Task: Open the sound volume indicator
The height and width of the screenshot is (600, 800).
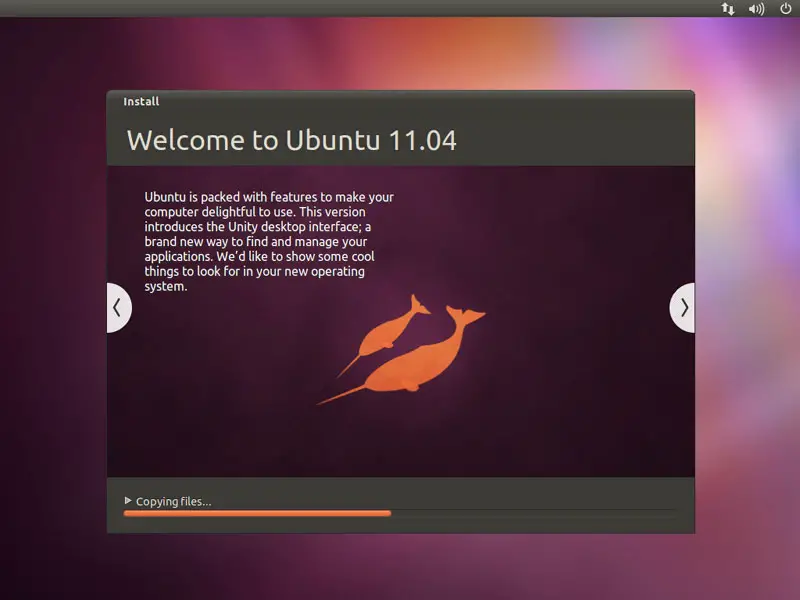Action: pyautogui.click(x=756, y=9)
